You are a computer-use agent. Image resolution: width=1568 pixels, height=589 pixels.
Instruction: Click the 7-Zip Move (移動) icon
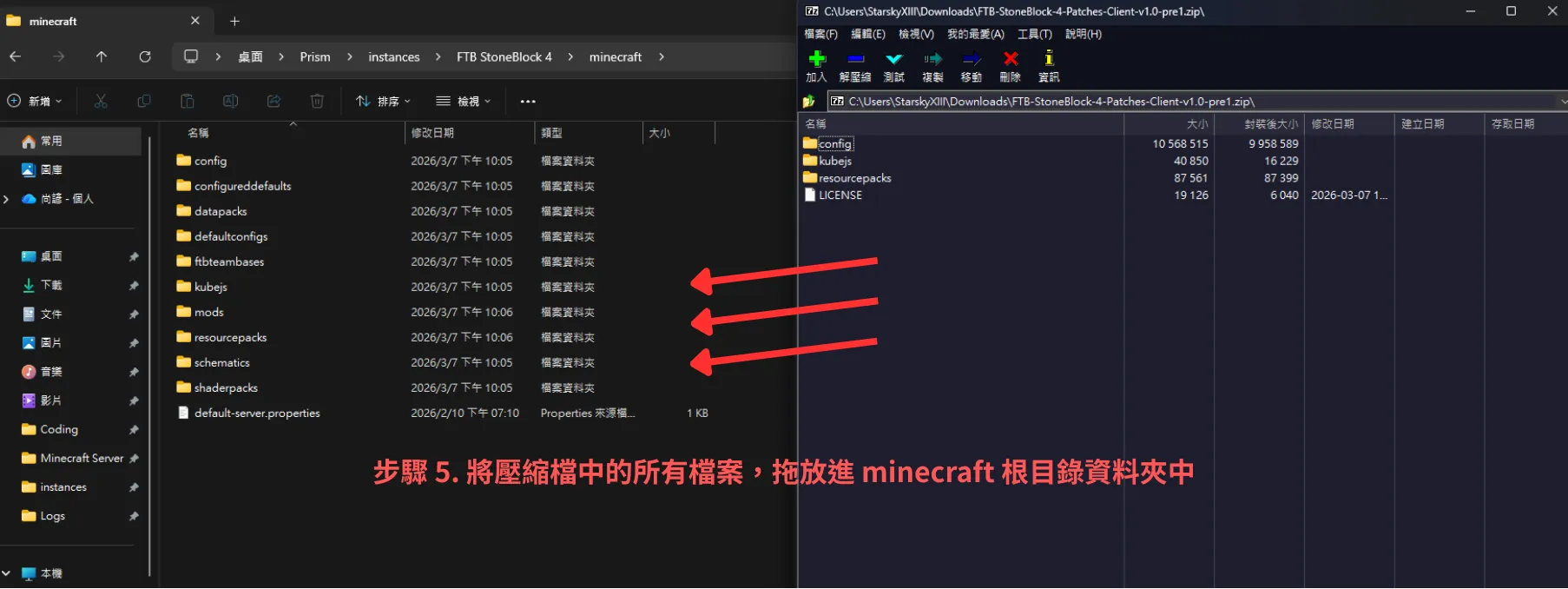(x=972, y=60)
